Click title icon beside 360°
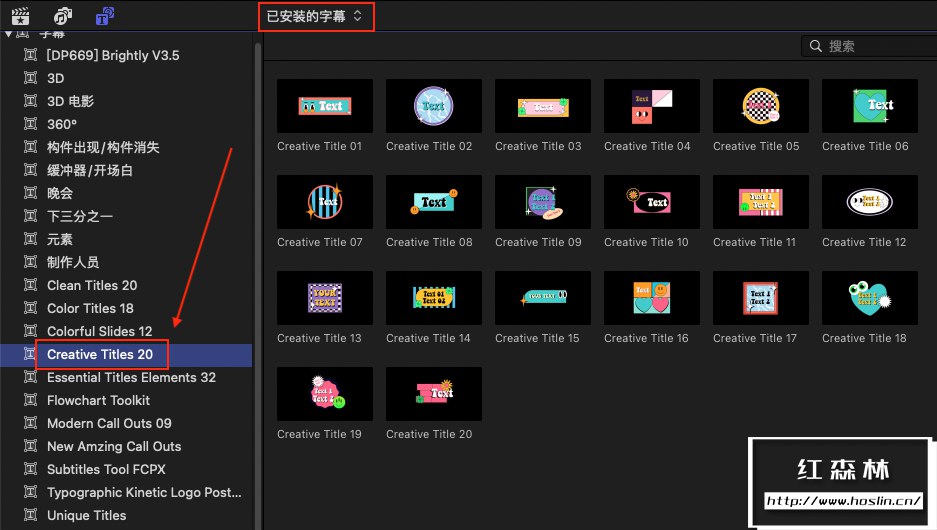Viewport: 937px width, 530px height. [30, 124]
